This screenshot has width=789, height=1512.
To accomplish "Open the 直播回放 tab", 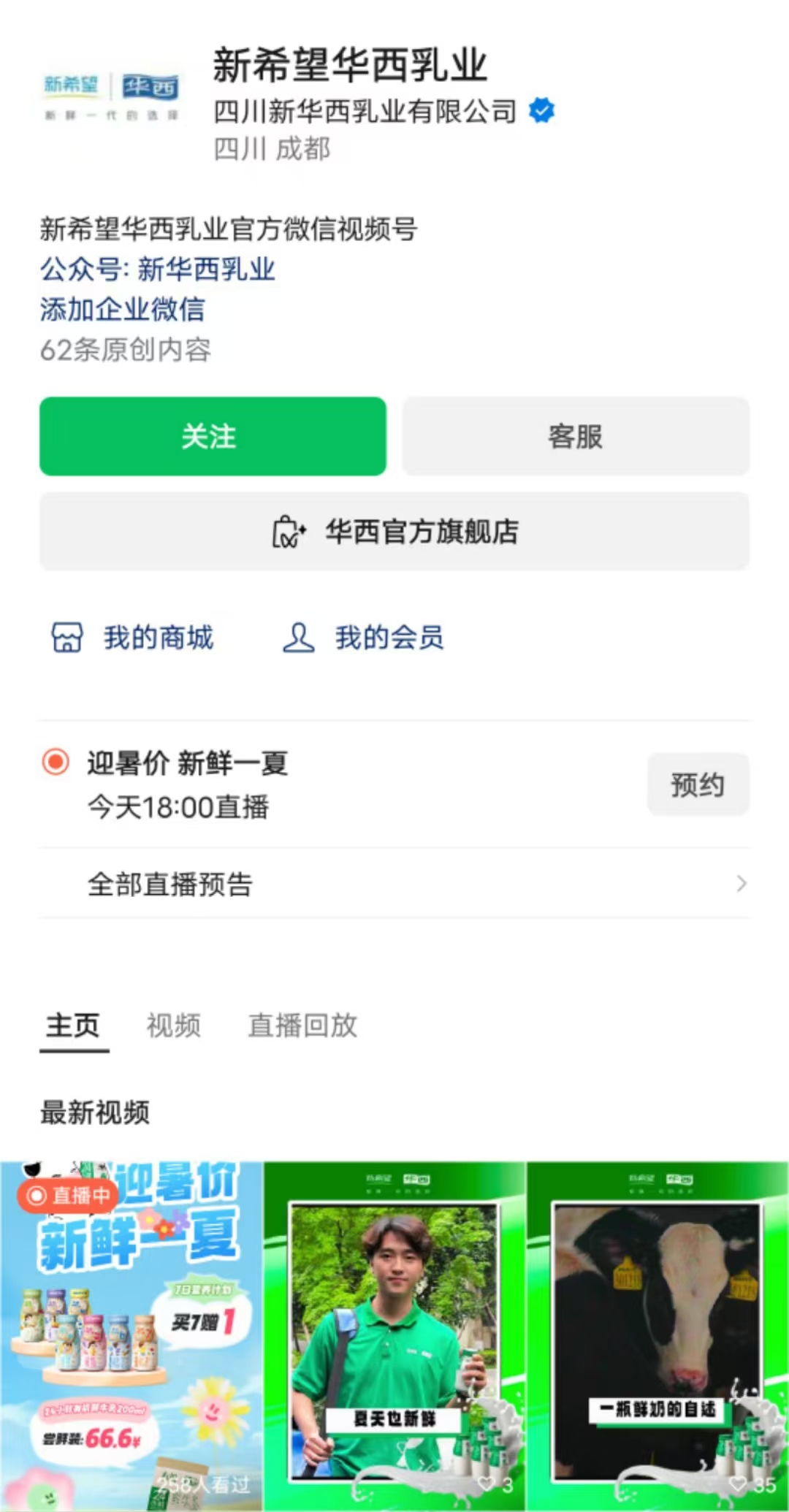I will pos(302,1026).
